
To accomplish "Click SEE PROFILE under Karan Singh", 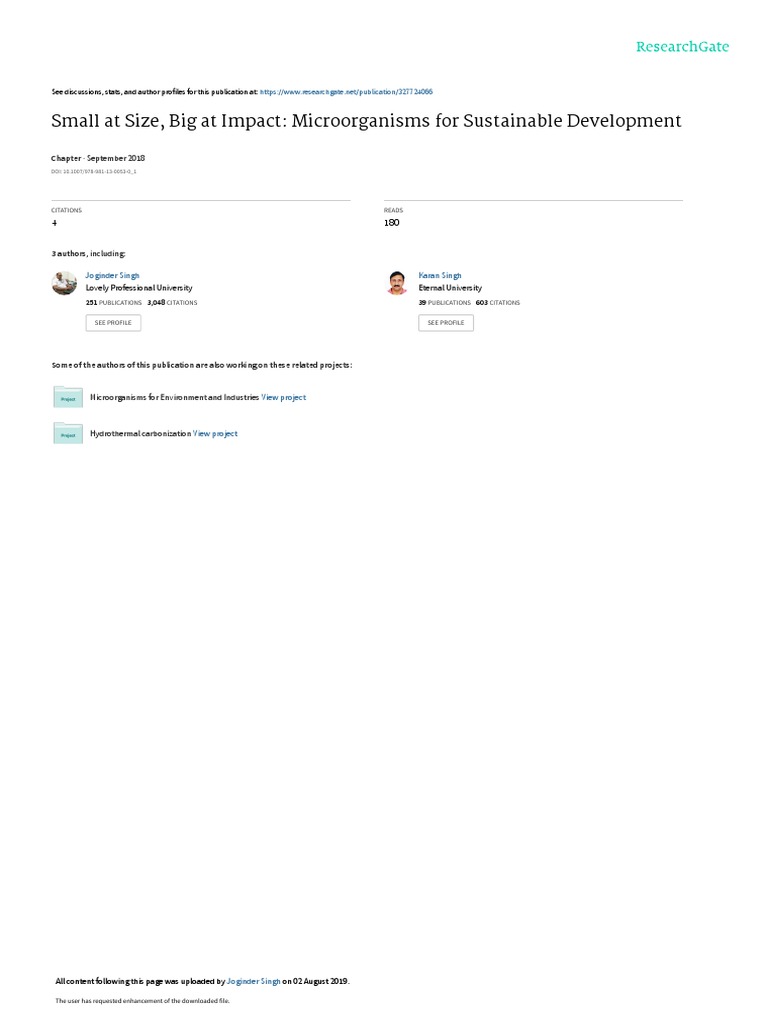I will (446, 323).
